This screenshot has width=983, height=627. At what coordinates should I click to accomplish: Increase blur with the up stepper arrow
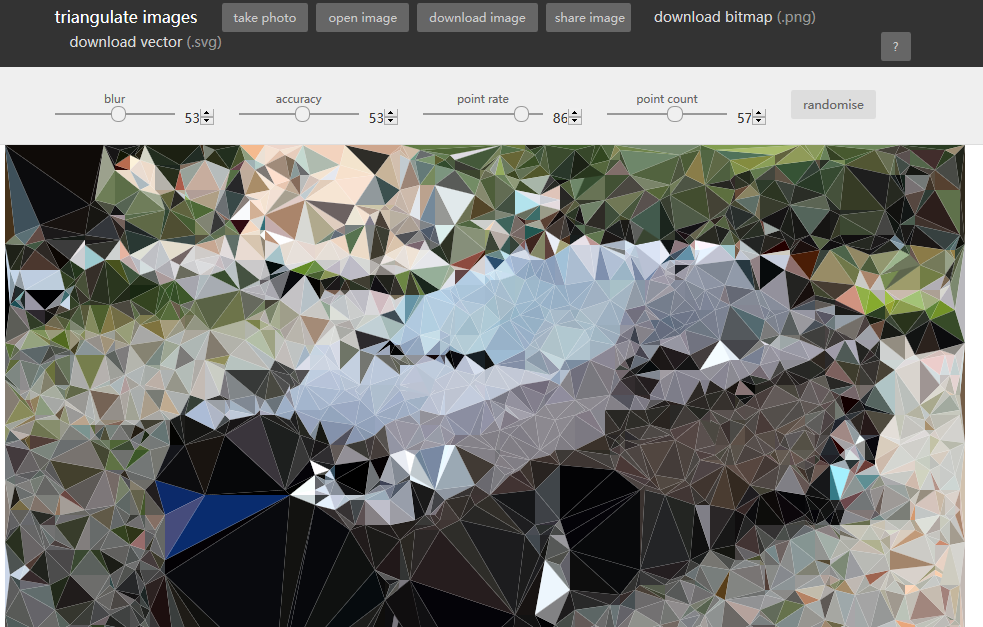pyautogui.click(x=204, y=111)
